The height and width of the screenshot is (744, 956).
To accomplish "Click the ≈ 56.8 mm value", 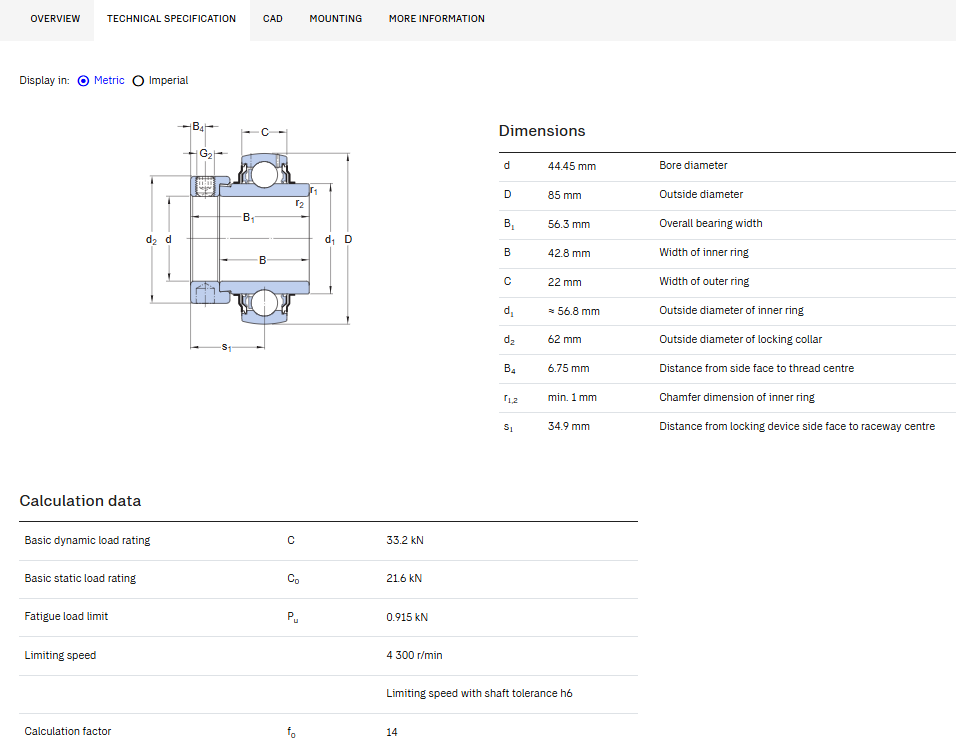I will tap(574, 311).
